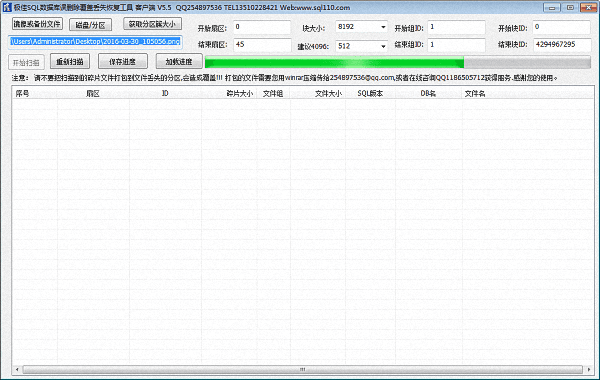Click the 保存进度 button
The height and width of the screenshot is (380, 600).
pyautogui.click(x=122, y=61)
